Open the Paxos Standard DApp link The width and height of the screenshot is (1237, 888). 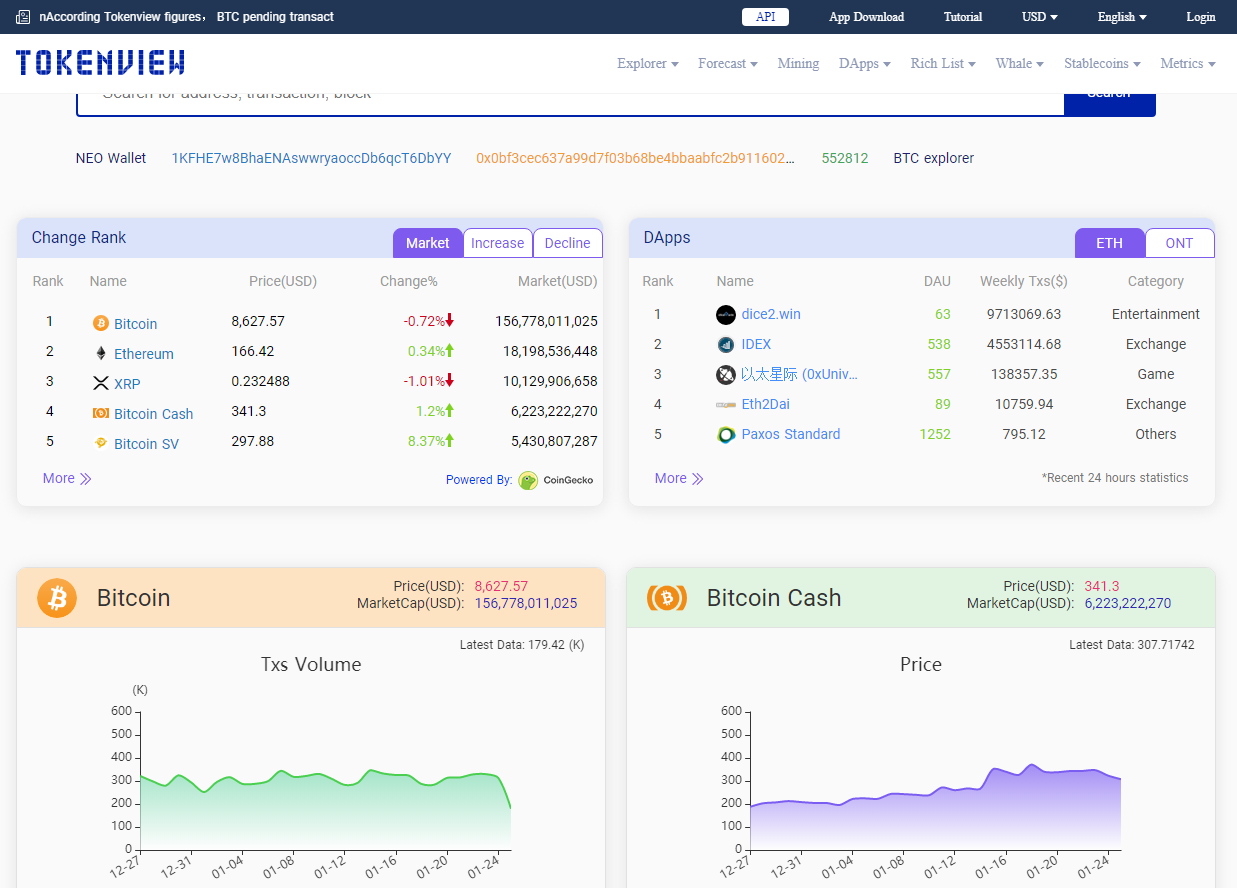click(x=791, y=434)
